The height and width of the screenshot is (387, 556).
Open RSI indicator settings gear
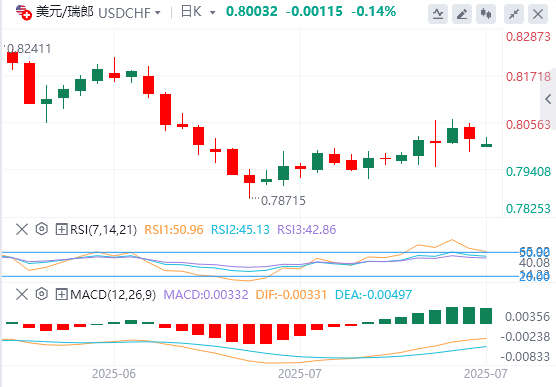41,229
